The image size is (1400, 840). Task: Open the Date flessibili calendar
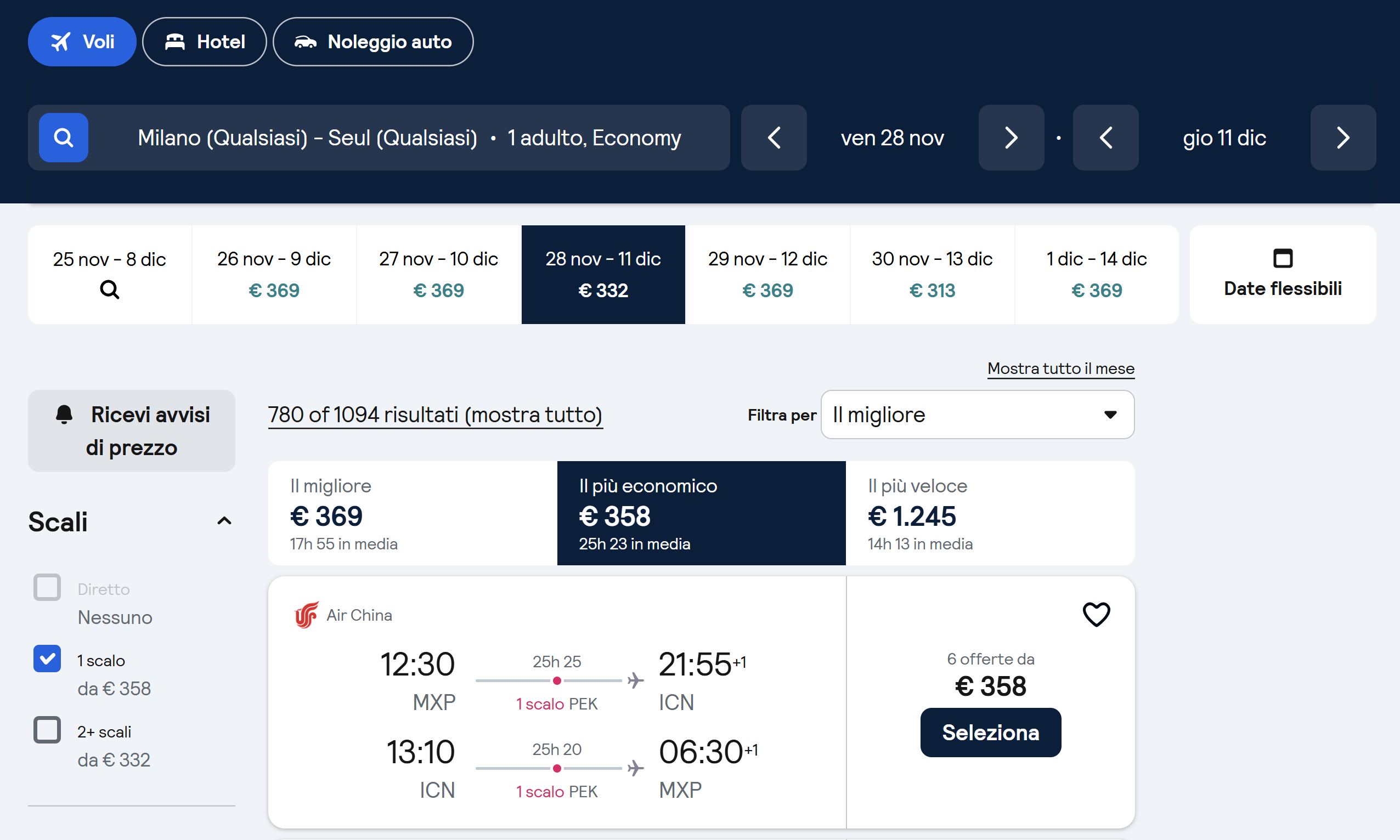click(1282, 275)
